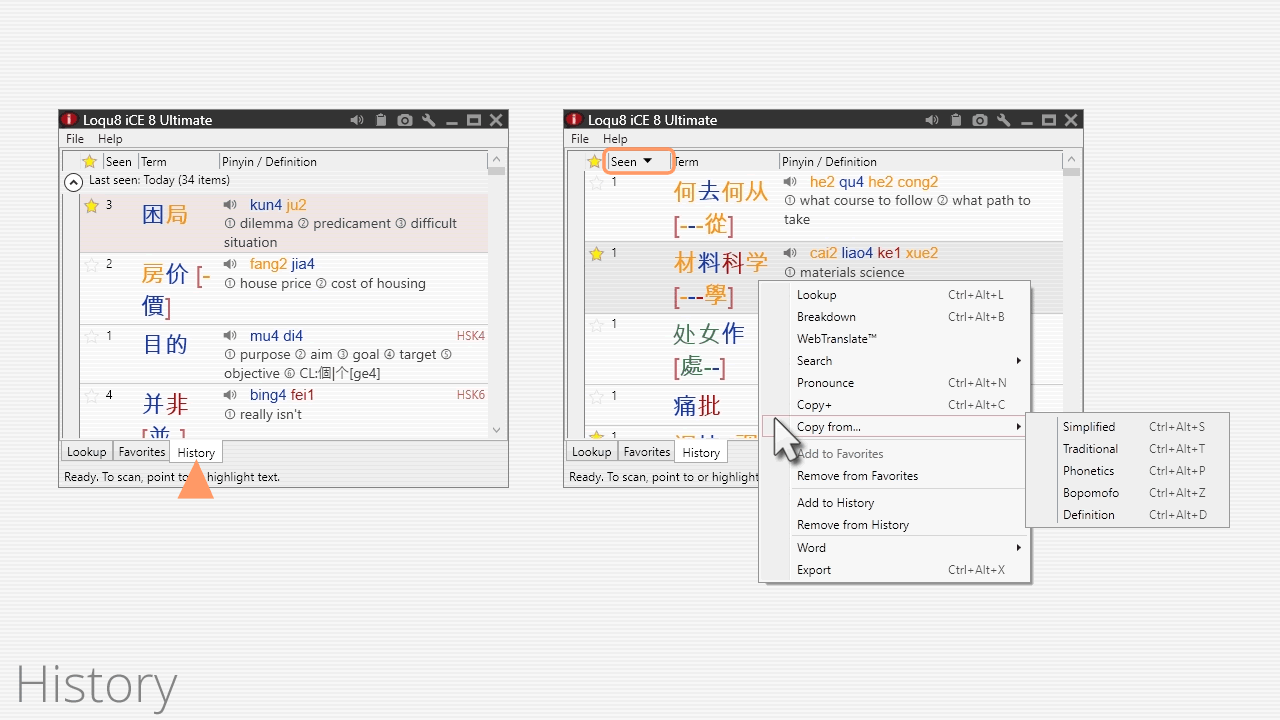Image resolution: width=1280 pixels, height=720 pixels.
Task: Play pronunciation audio for kun4 ju2
Action: (231, 205)
